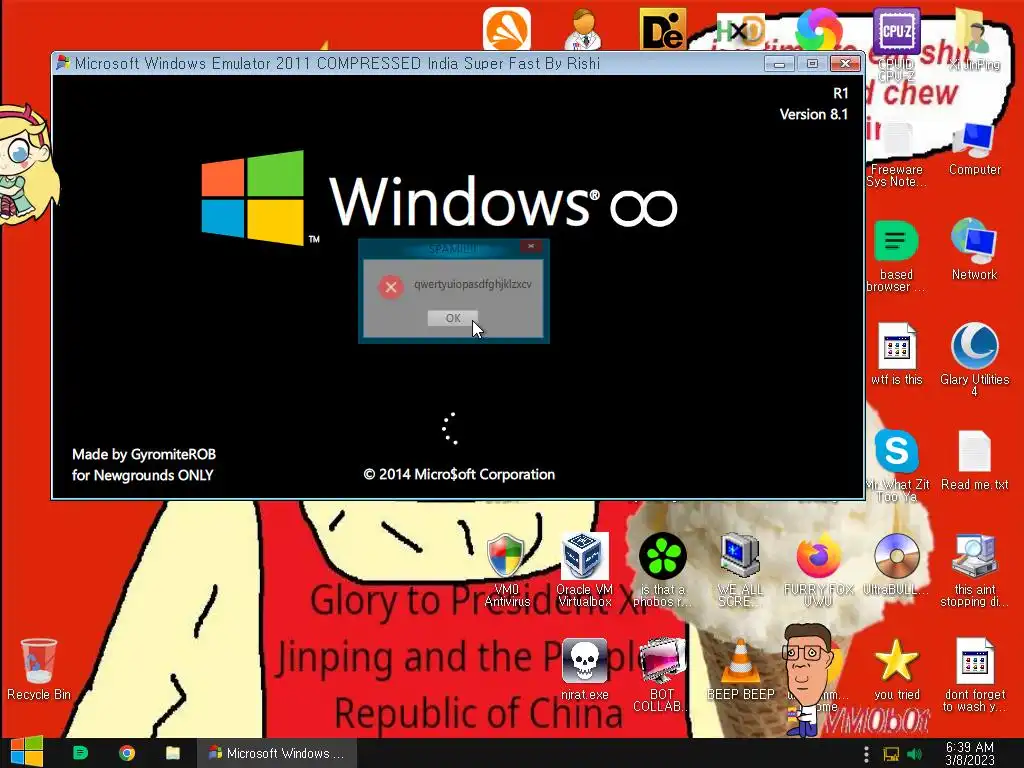The image size is (1024, 768).
Task: Open green browser icon in taskbar
Action: (80, 753)
